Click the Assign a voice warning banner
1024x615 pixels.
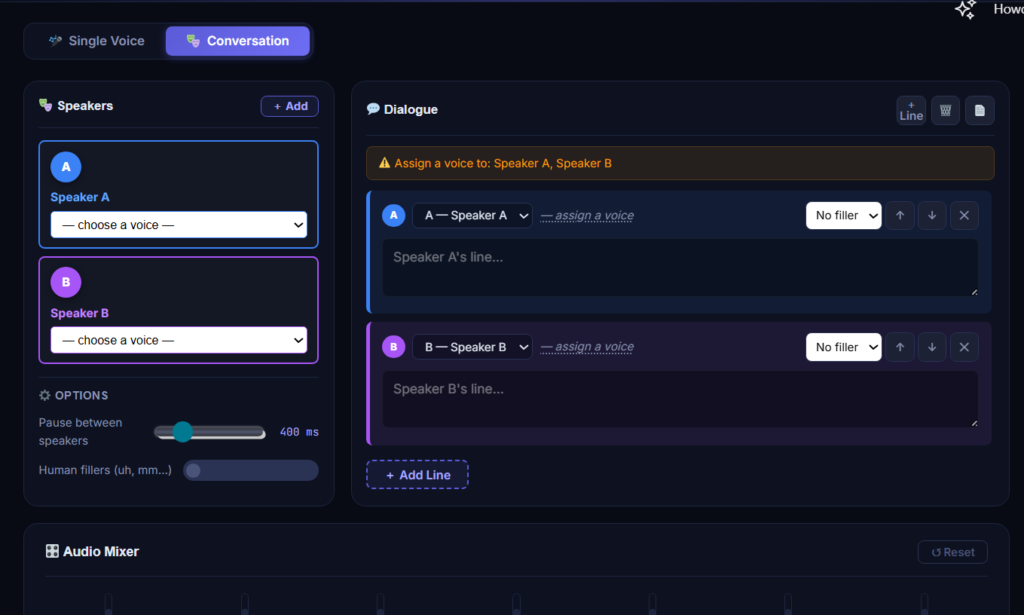pos(680,163)
